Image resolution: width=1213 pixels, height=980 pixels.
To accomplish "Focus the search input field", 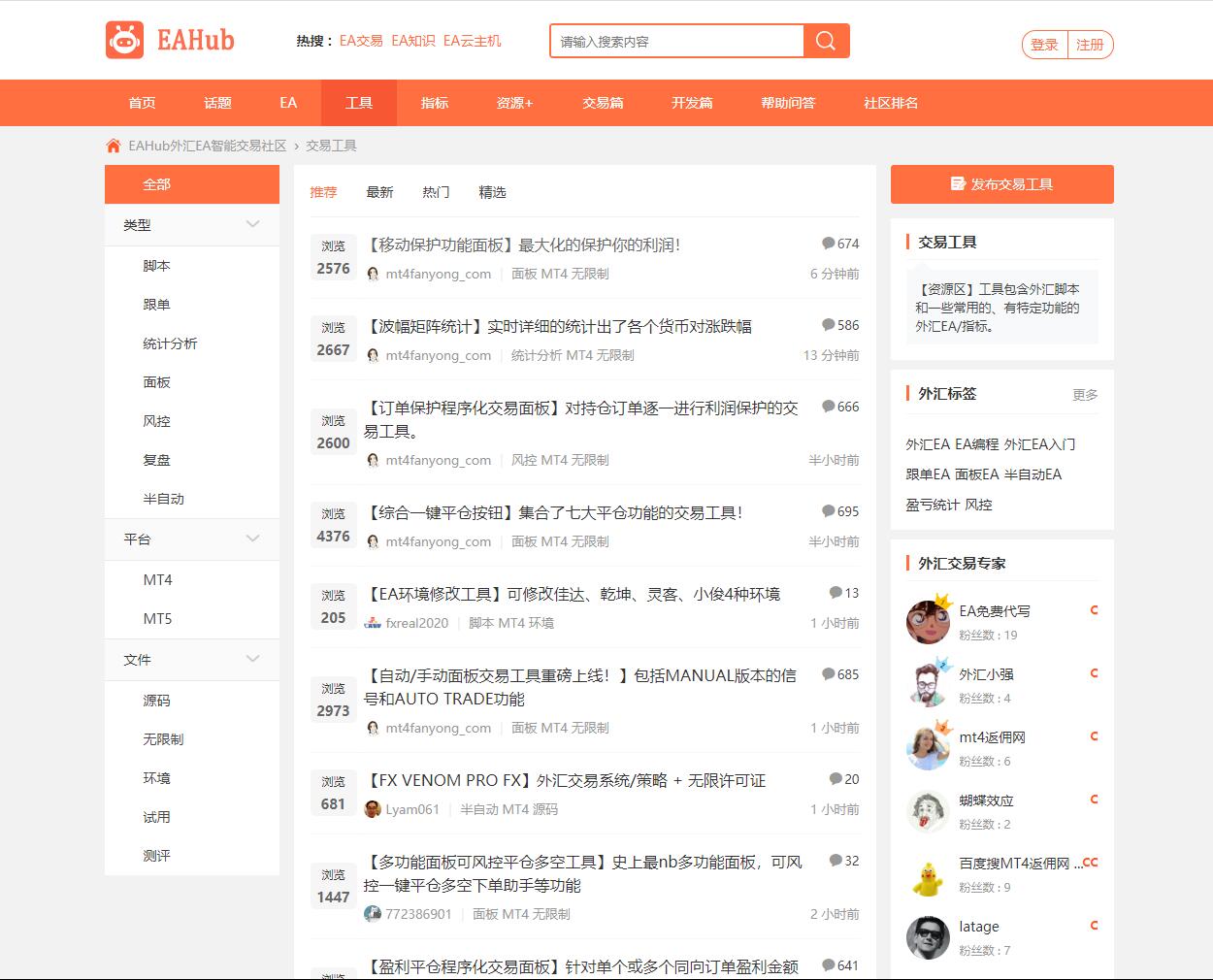I will tap(677, 42).
